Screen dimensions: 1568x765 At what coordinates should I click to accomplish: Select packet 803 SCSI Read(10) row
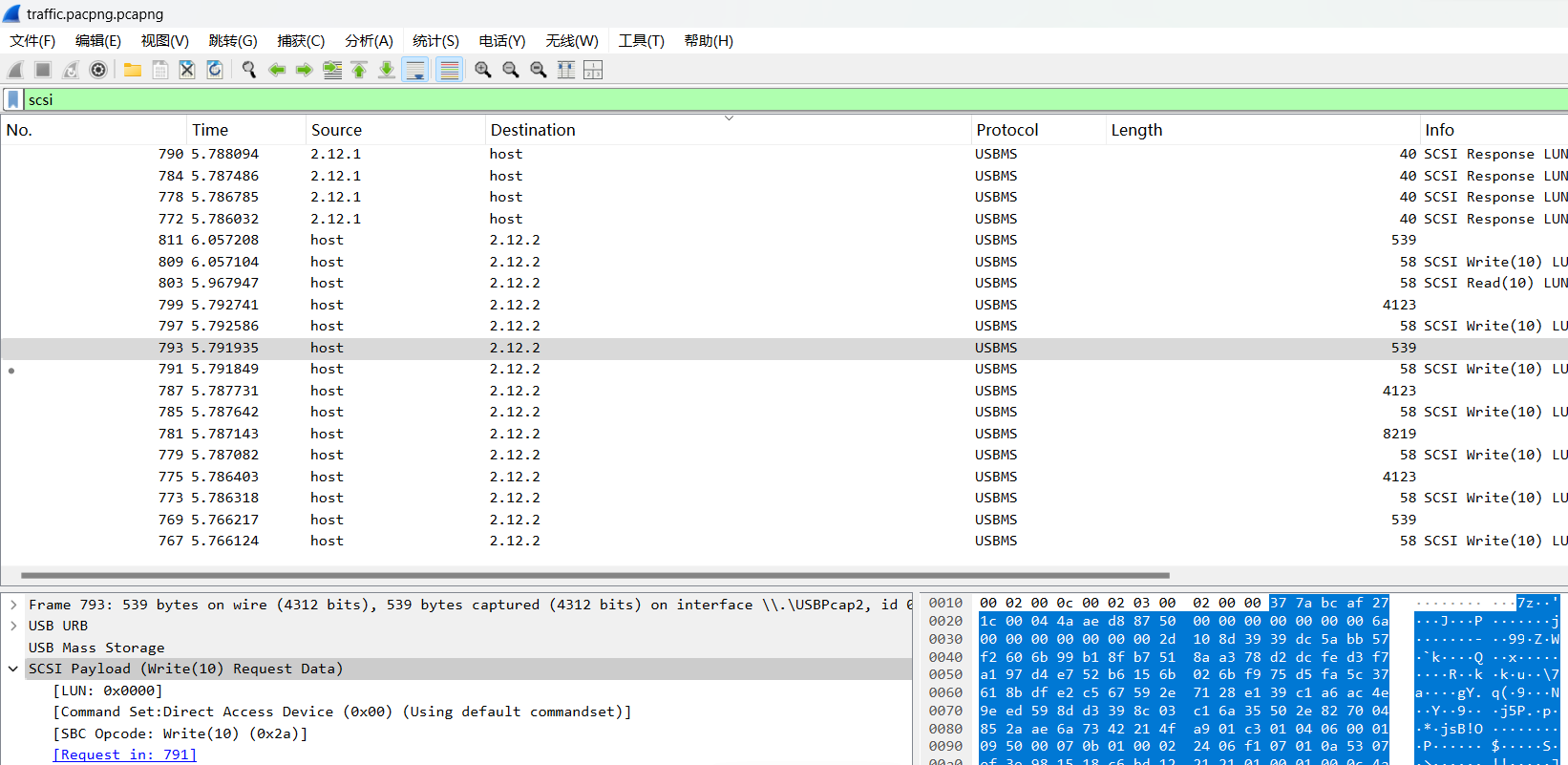tap(784, 283)
